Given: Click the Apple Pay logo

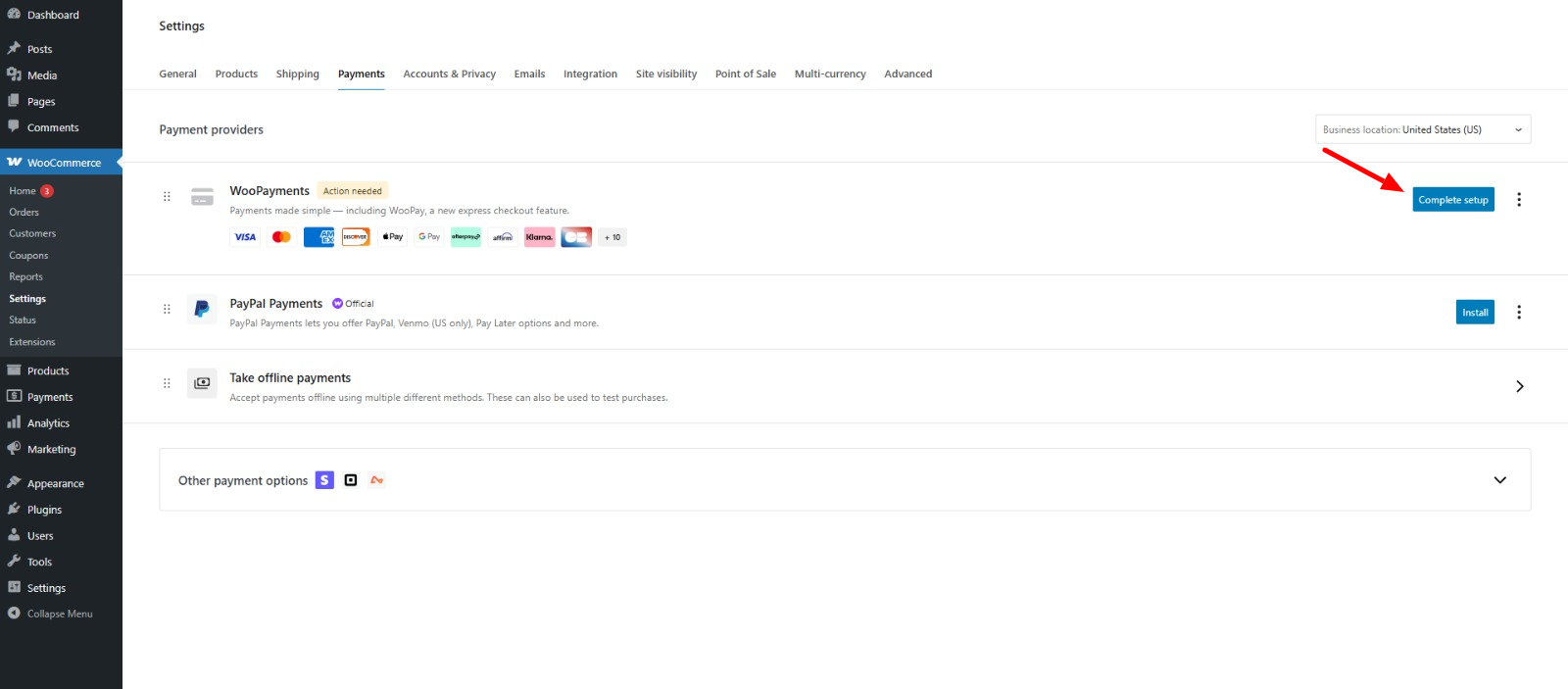Looking at the screenshot, I should click(x=393, y=237).
